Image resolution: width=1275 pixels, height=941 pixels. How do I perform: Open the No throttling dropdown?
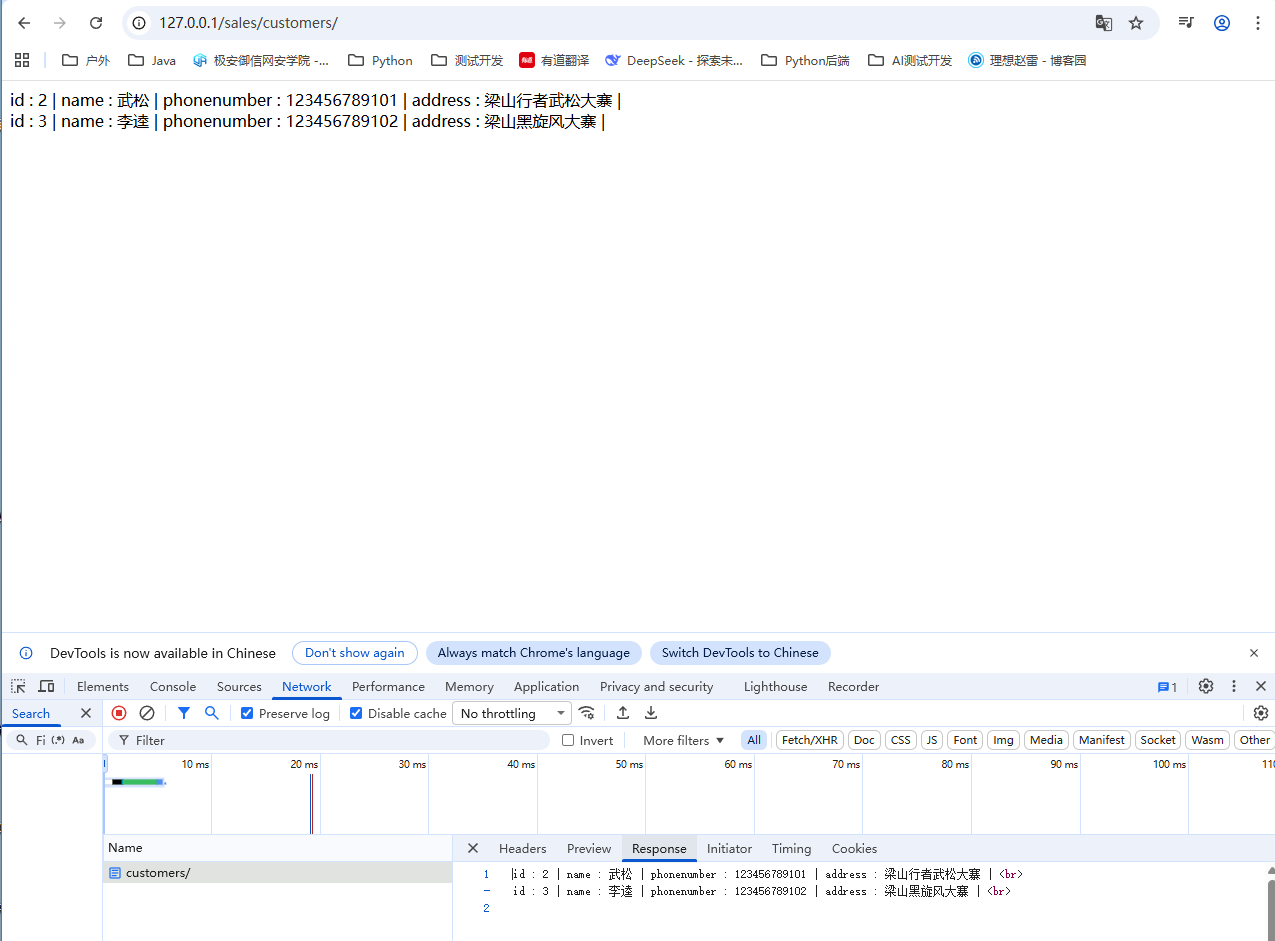pyautogui.click(x=513, y=713)
